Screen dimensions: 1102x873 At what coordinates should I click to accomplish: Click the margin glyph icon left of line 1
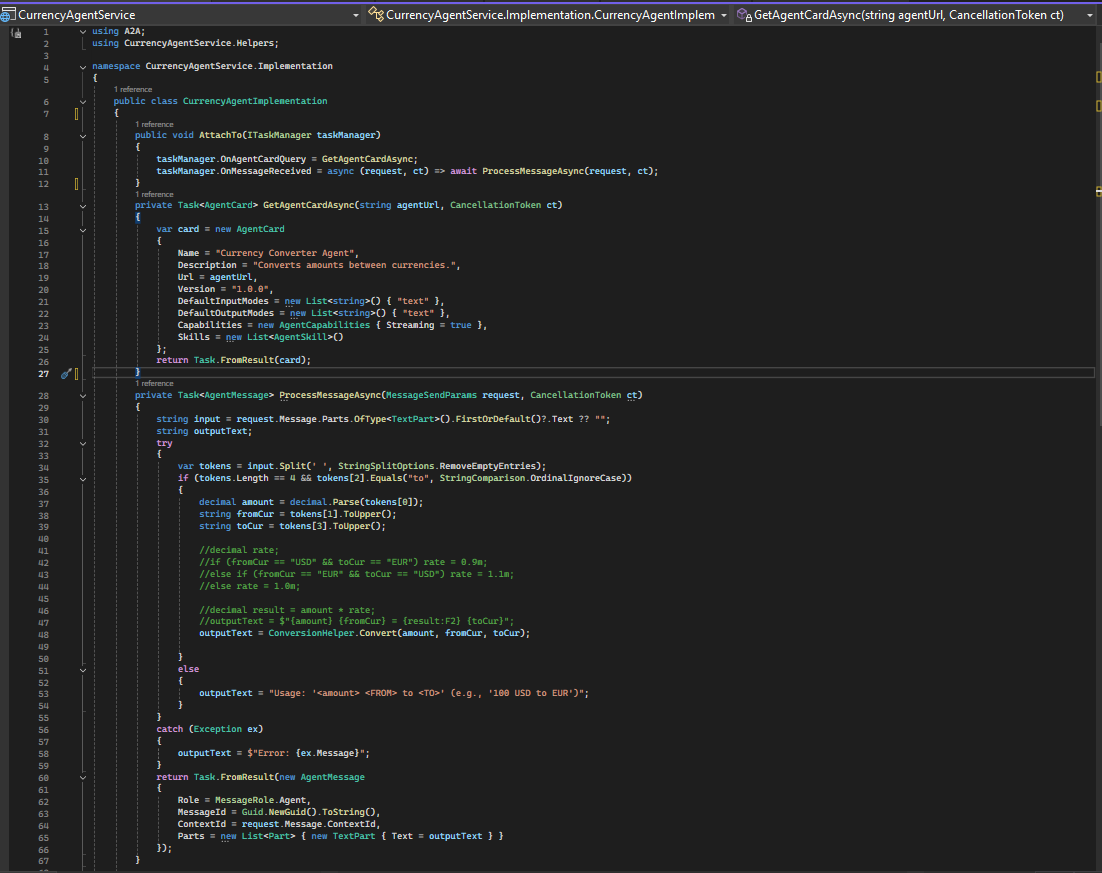16,32
